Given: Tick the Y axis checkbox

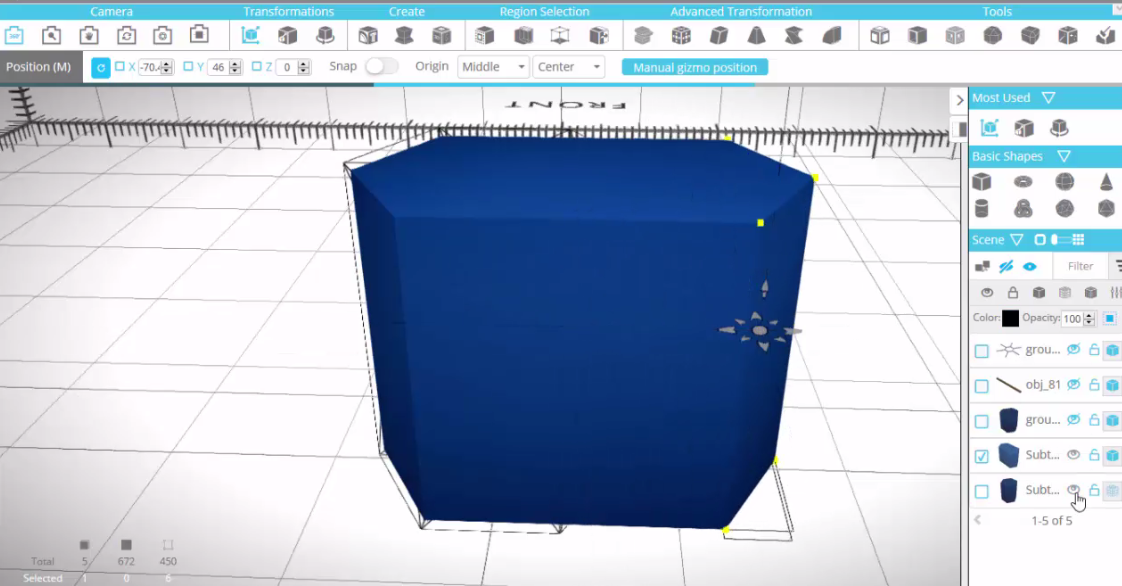Looking at the screenshot, I should point(188,67).
